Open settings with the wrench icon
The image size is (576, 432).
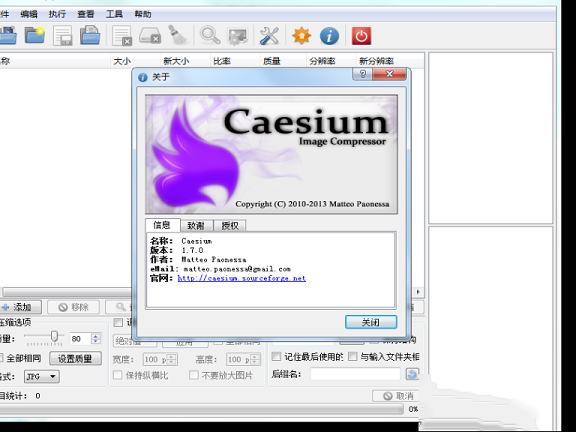269,36
